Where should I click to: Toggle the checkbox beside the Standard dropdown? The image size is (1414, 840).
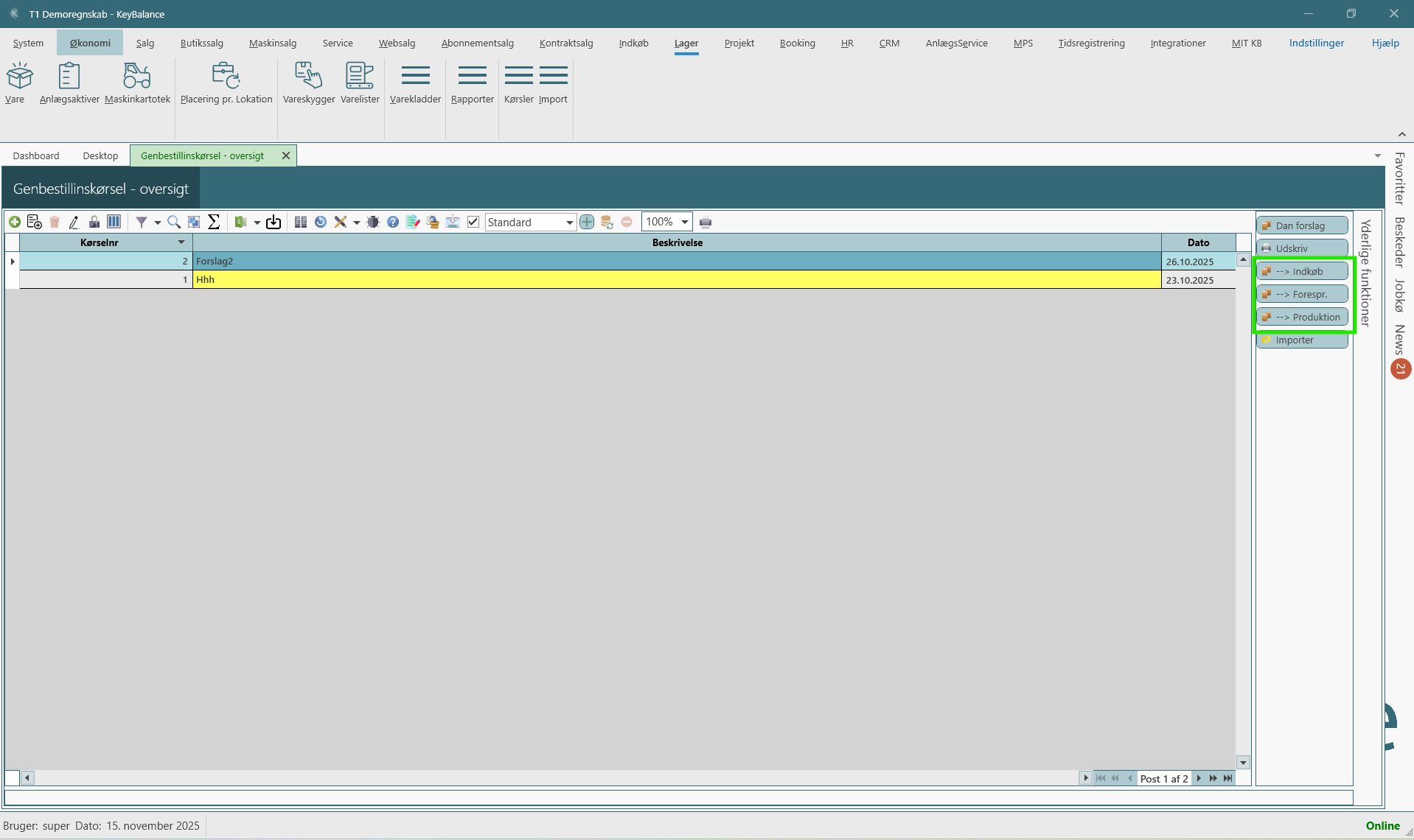tap(473, 222)
